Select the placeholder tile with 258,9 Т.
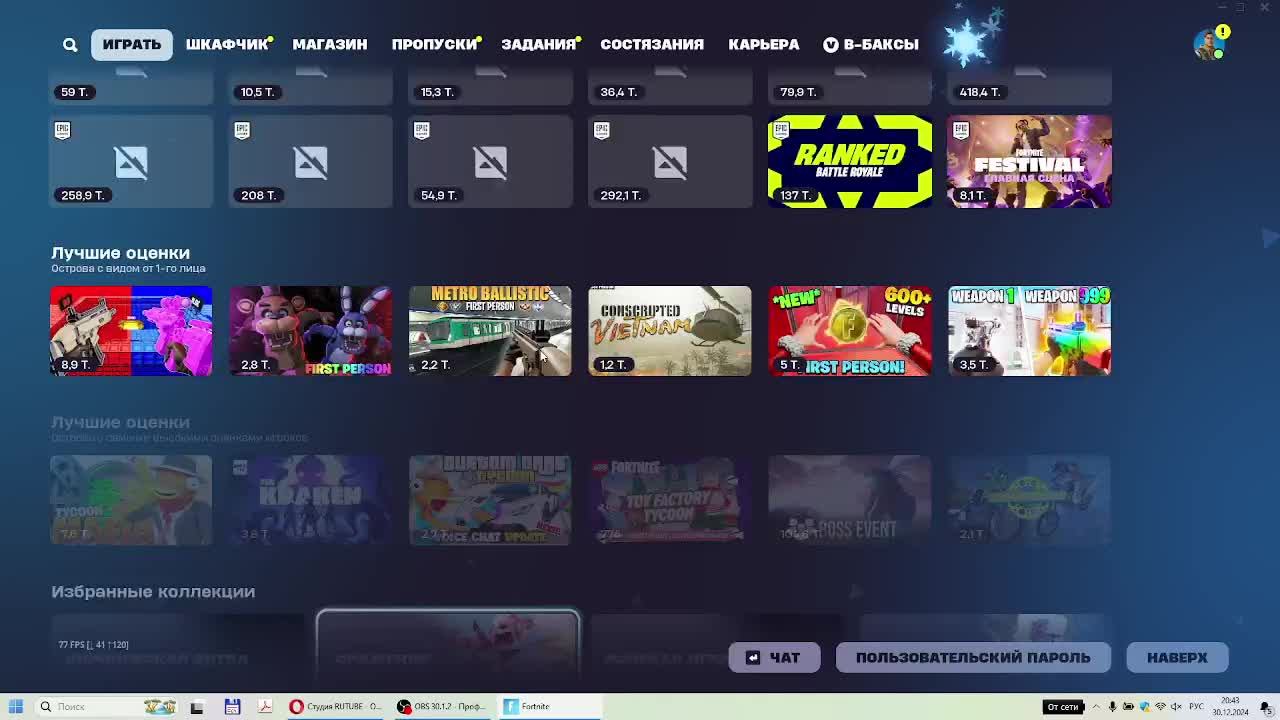Viewport: 1280px width, 720px height. pos(131,161)
